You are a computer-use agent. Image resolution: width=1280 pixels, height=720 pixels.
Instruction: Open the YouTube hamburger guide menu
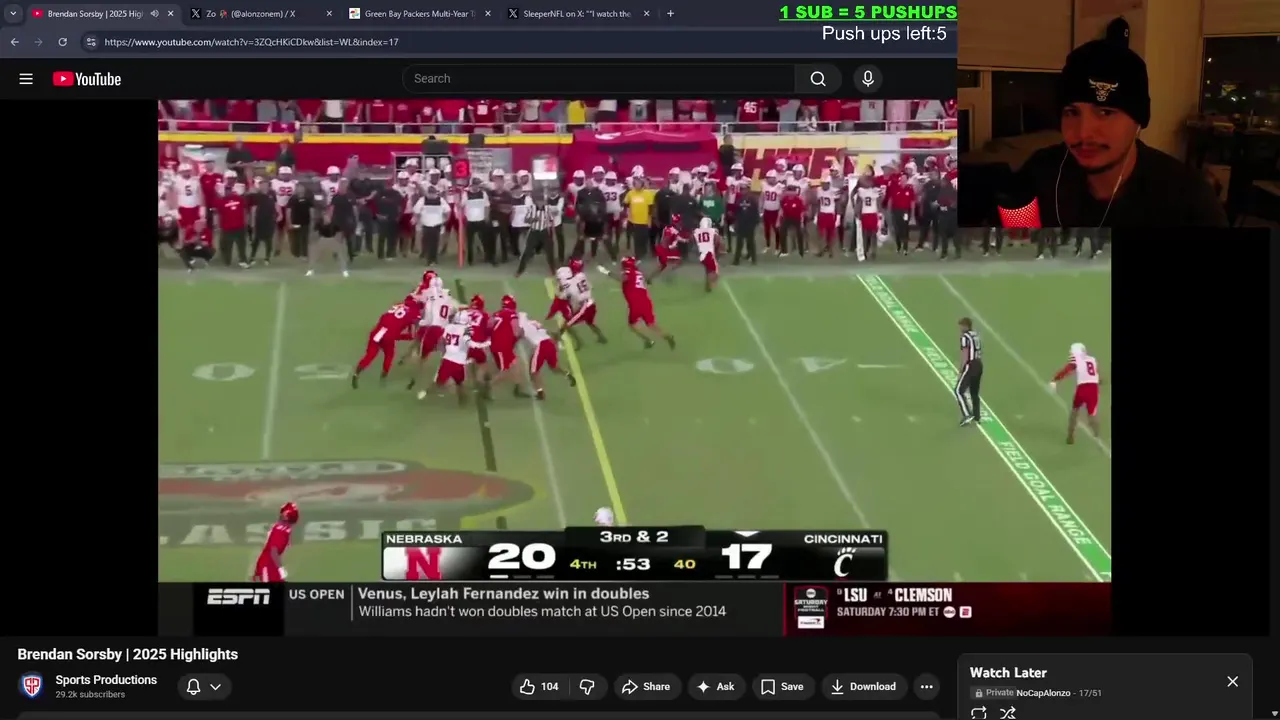coord(26,79)
